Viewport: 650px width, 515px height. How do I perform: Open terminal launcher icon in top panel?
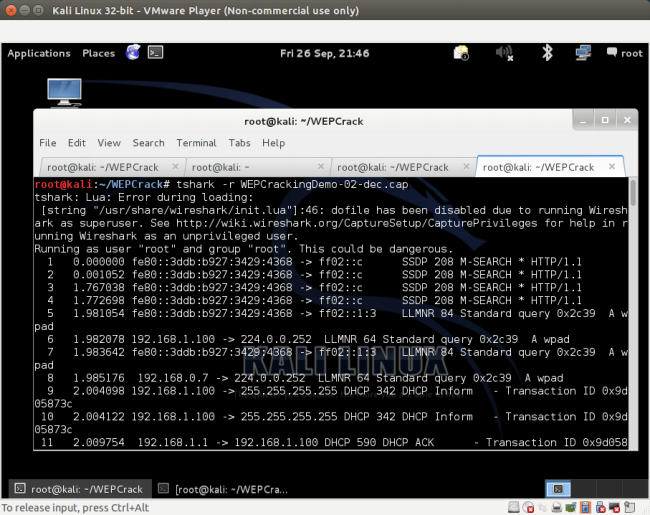pos(155,53)
